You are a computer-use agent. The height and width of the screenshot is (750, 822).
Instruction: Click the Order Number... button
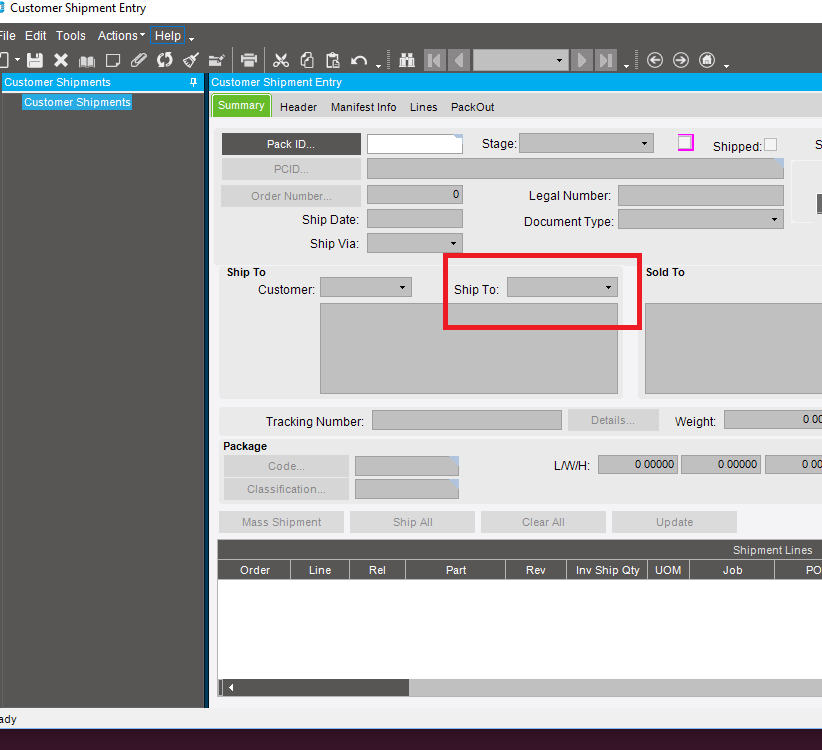click(291, 196)
